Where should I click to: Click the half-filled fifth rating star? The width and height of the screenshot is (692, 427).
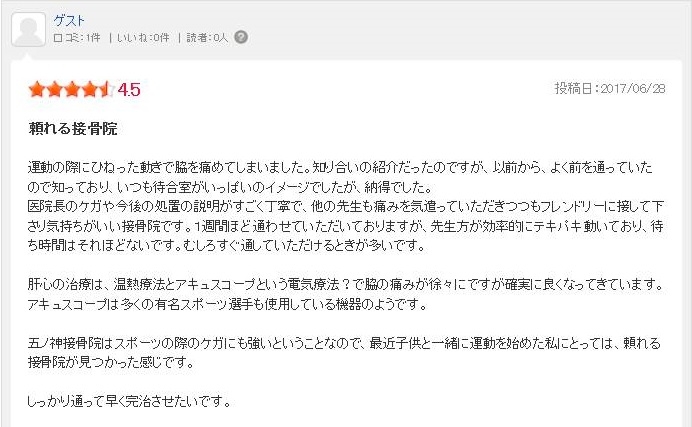pyautogui.click(x=107, y=89)
